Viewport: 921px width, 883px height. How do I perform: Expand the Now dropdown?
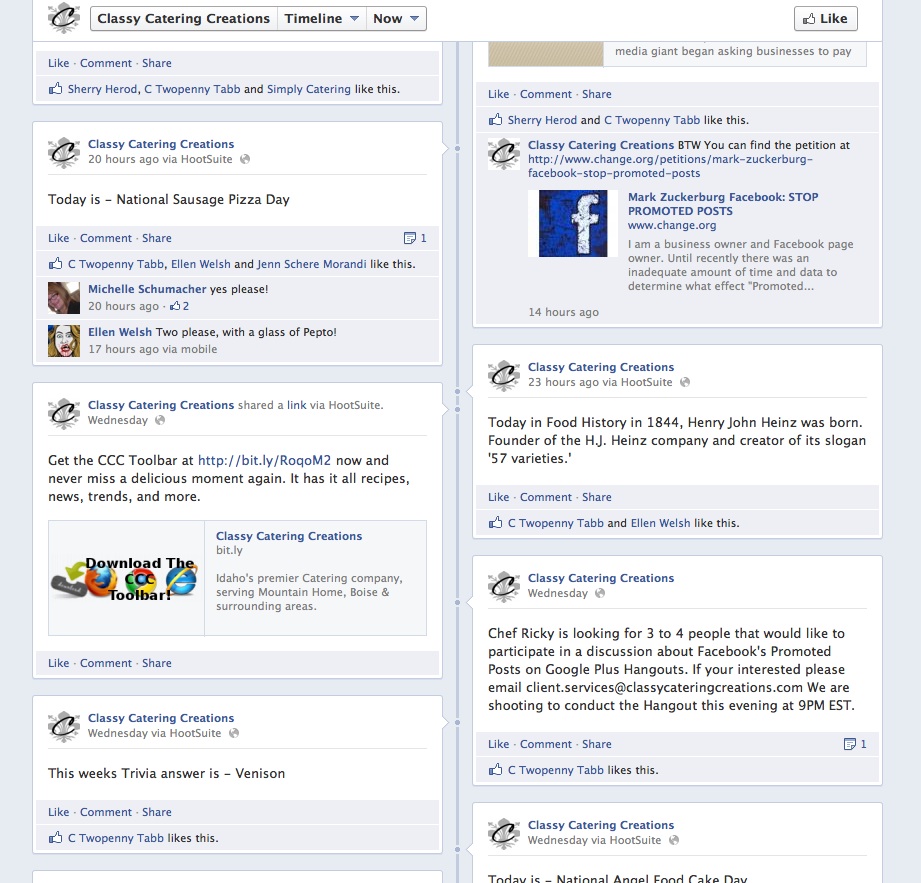coord(396,19)
